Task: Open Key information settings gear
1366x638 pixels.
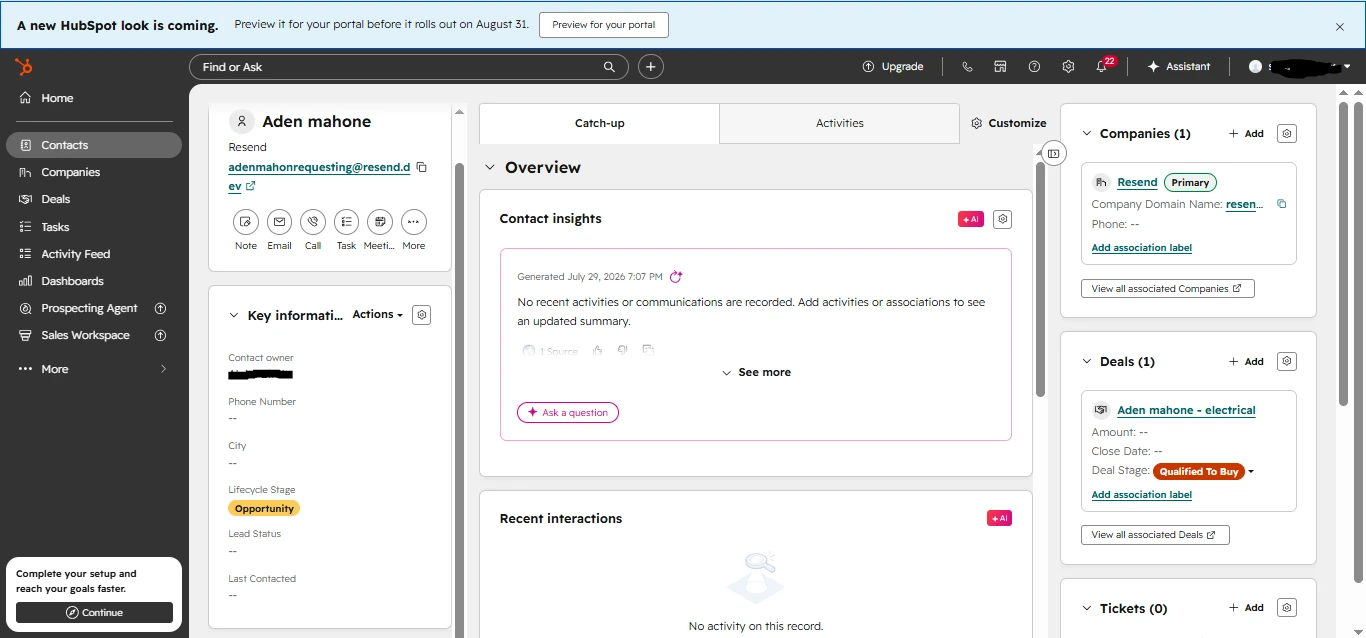Action: [422, 315]
